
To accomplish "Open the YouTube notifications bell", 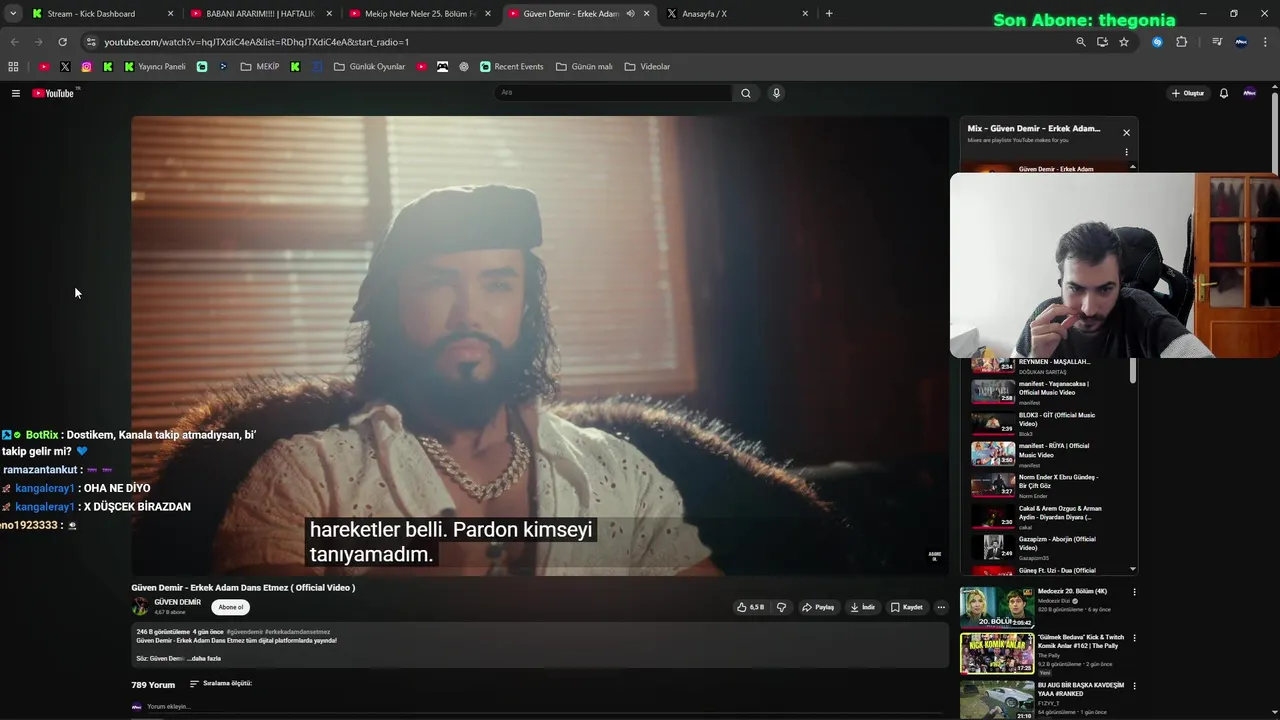I will click(x=1223, y=93).
